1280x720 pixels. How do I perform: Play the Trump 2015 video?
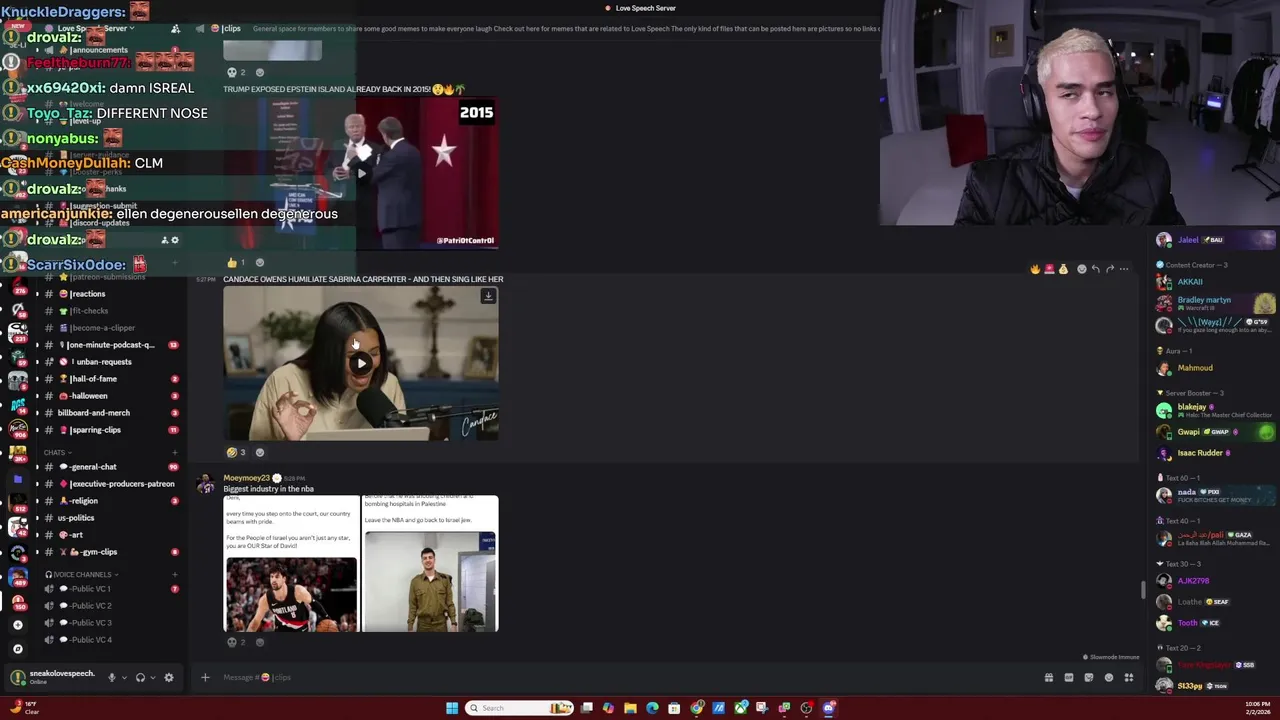tap(361, 172)
